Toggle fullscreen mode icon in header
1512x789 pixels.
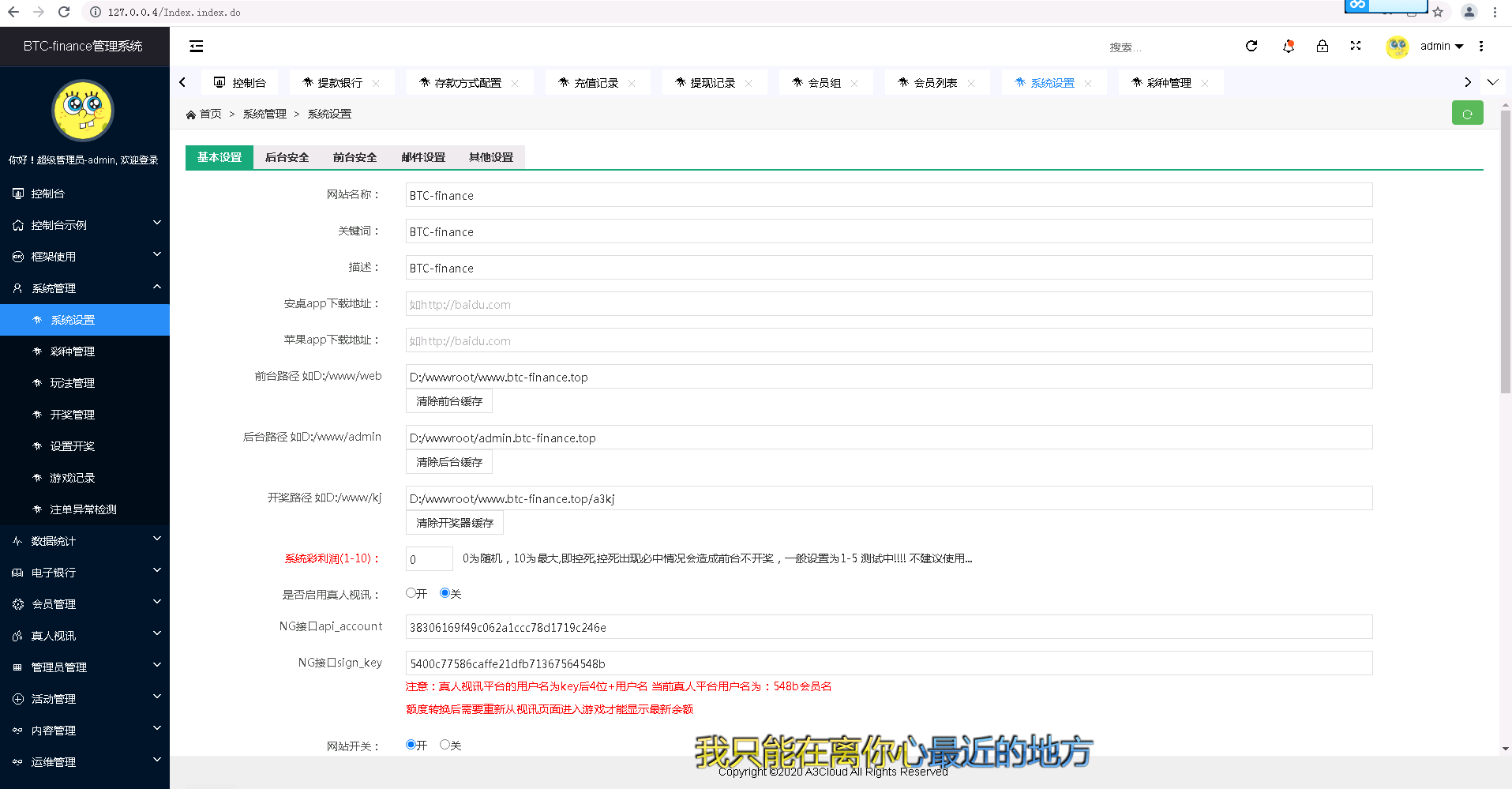click(1356, 46)
